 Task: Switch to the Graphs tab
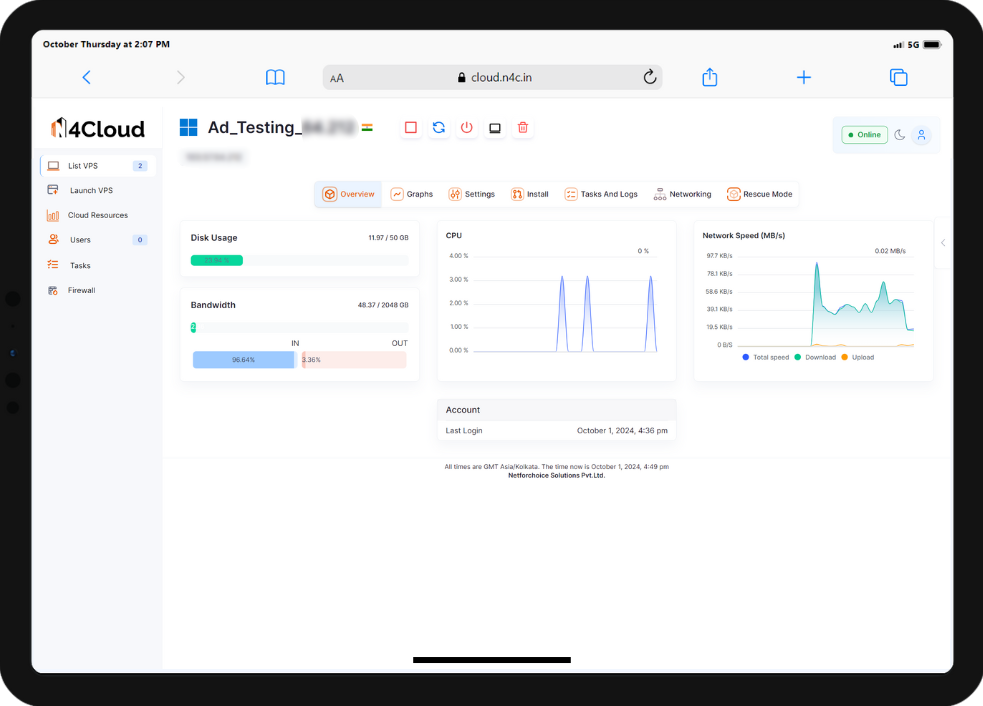coord(411,194)
